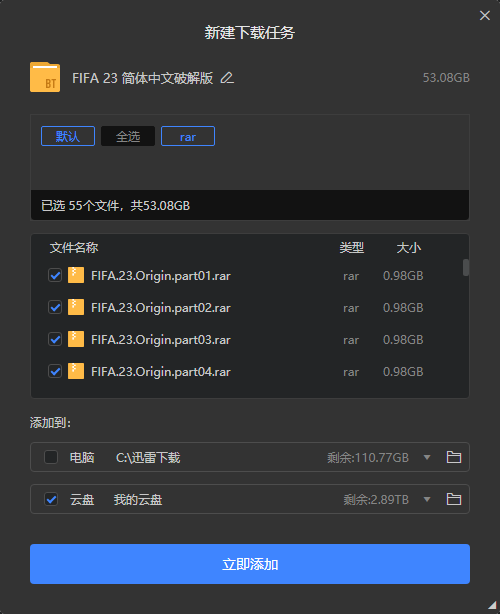Click archive icon of FIFA.23.Origin.part03.rar
Screen dimensions: 500x614
pyautogui.click(x=76, y=339)
